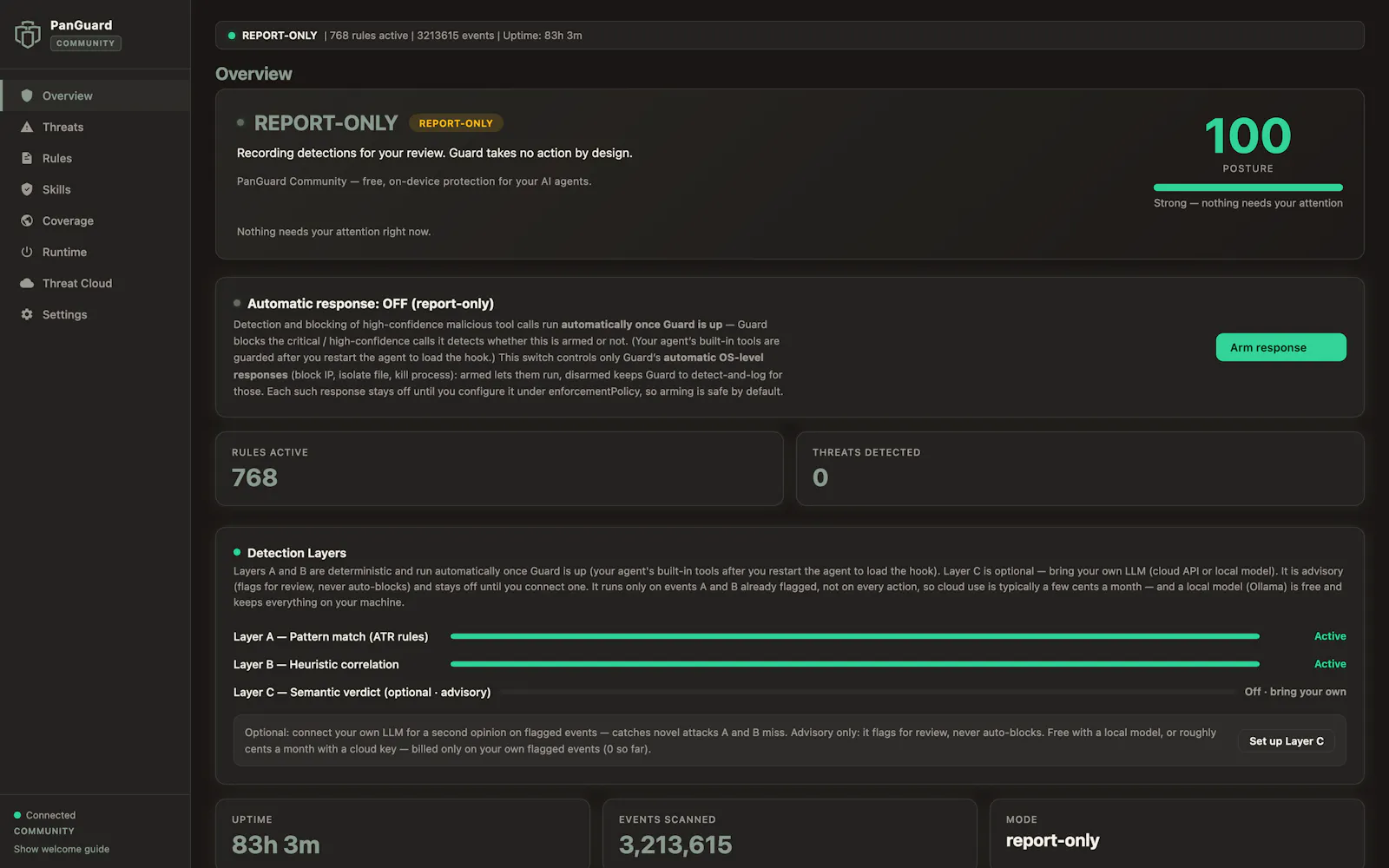Click the PanGuard shield logo
Viewport: 1389px width, 868px height.
coord(28,34)
